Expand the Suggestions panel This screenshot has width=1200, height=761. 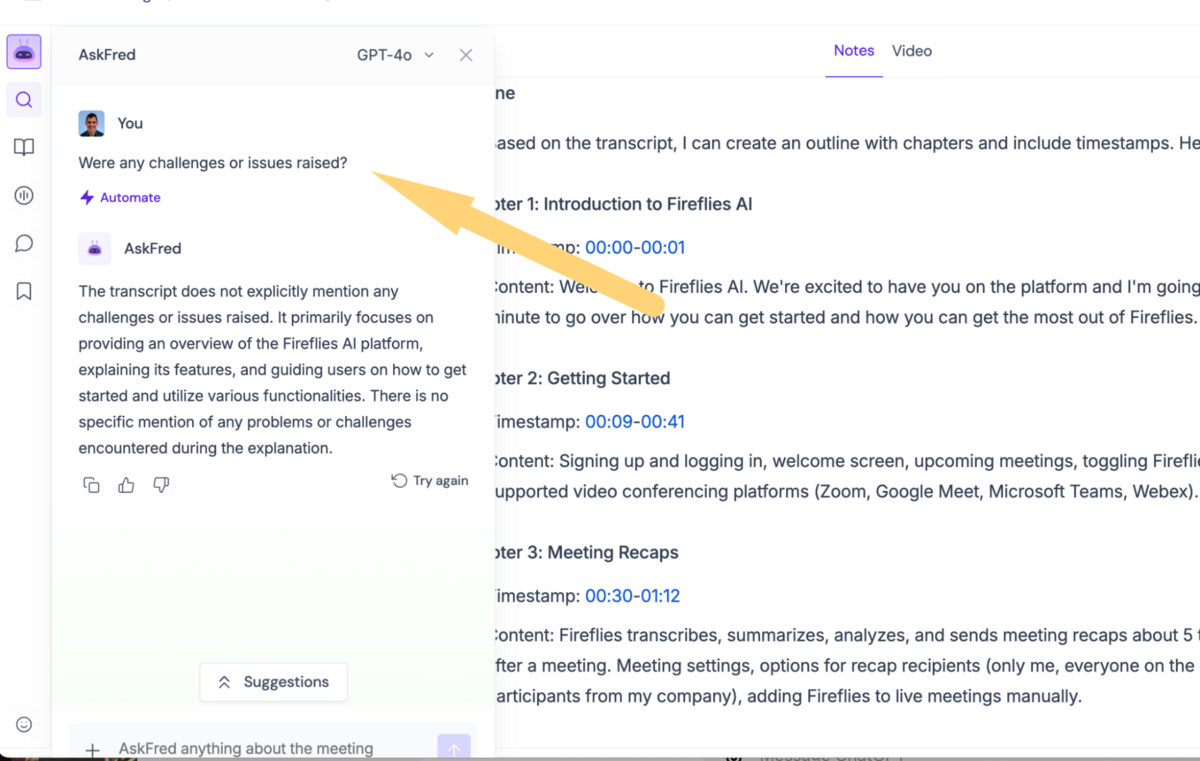pos(273,682)
